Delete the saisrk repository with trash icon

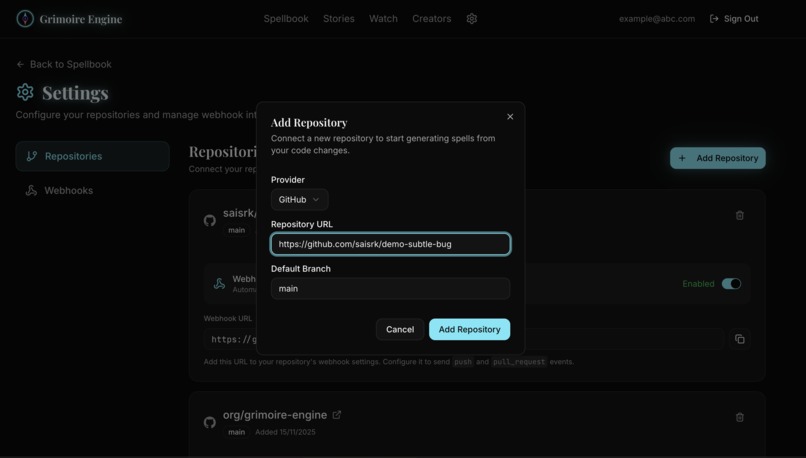740,215
